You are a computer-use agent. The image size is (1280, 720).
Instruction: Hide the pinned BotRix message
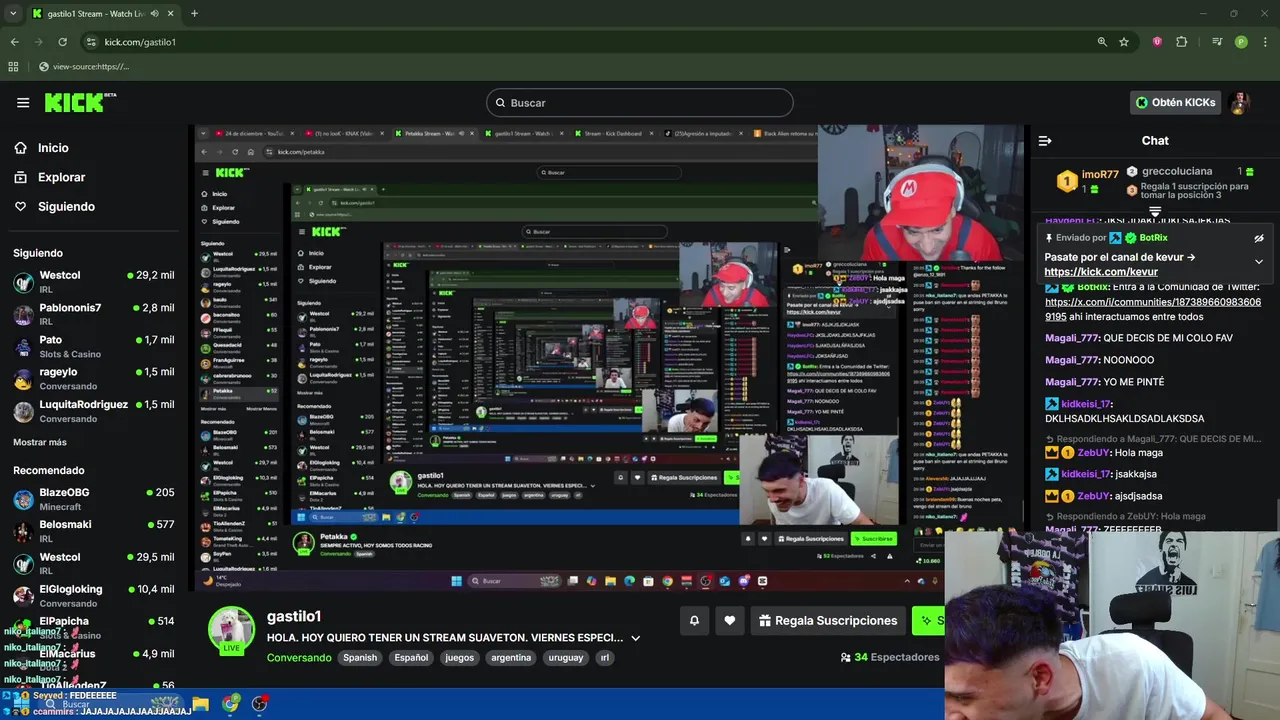tap(1259, 238)
